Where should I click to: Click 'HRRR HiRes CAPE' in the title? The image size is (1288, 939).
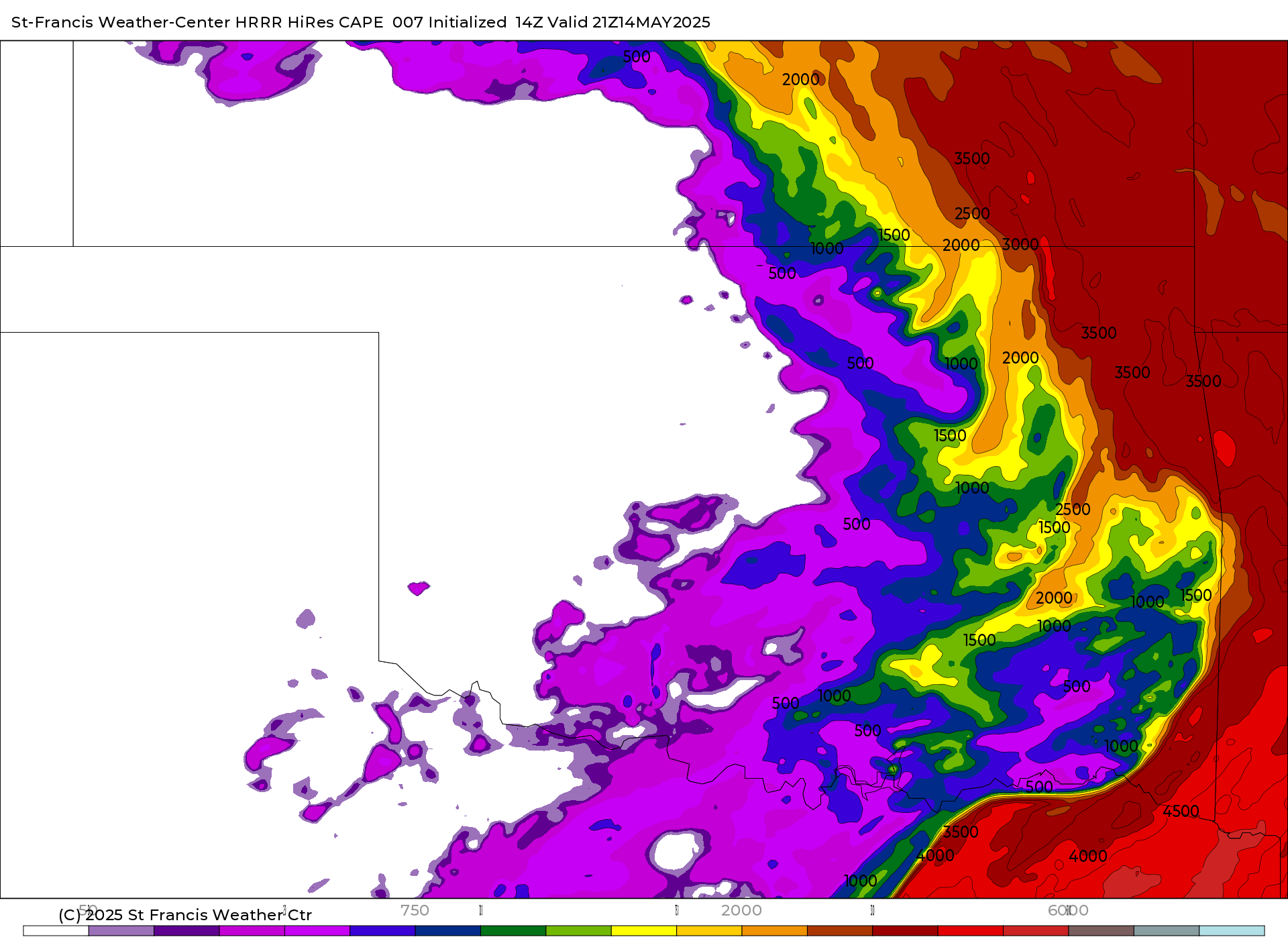309,22
